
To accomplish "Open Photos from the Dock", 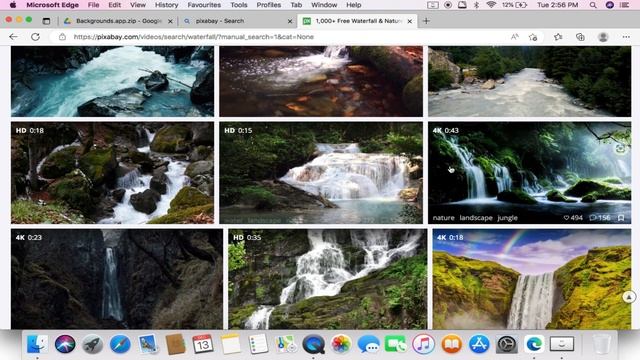I will (341, 344).
